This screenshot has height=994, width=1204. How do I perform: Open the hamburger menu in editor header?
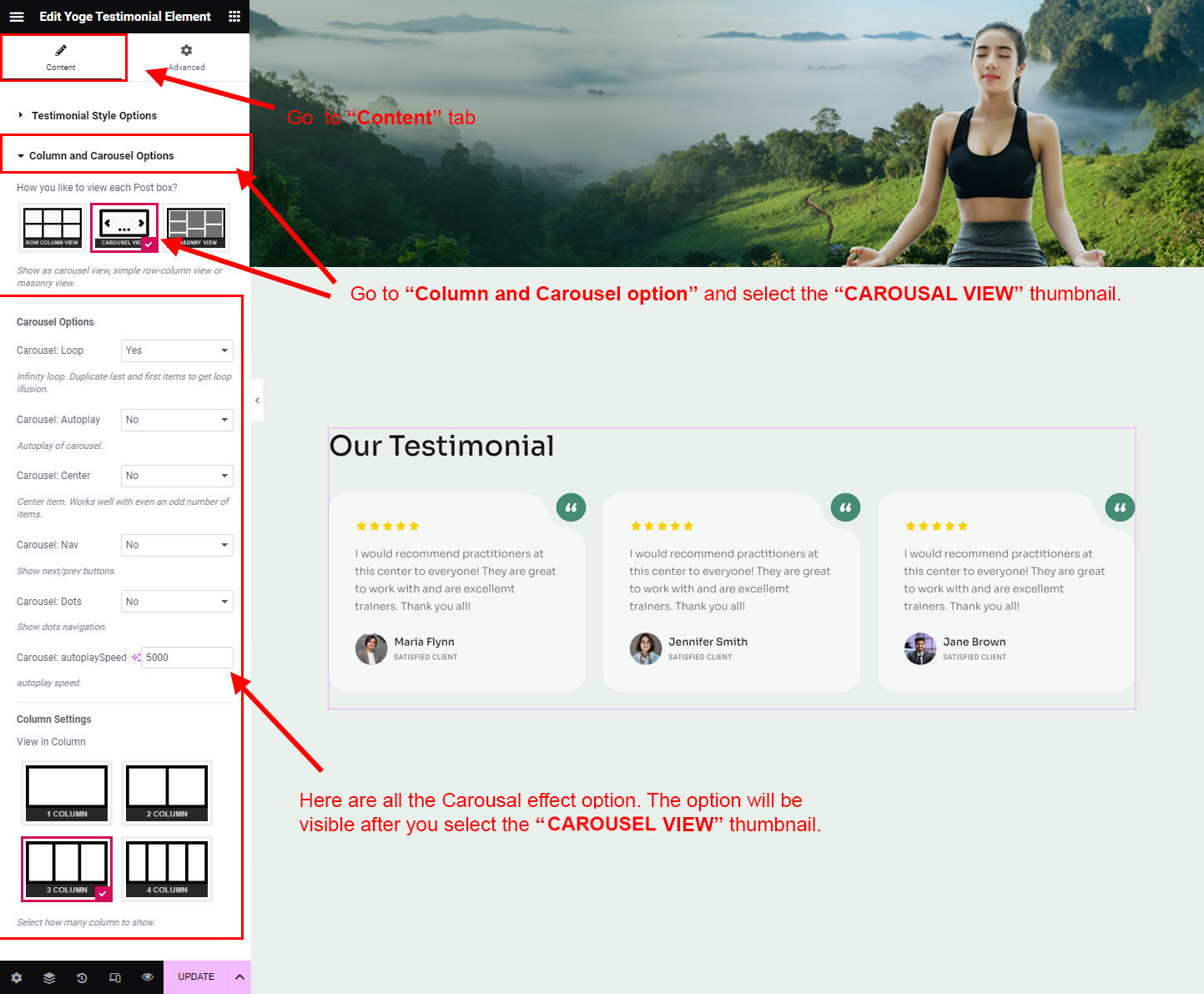tap(17, 17)
